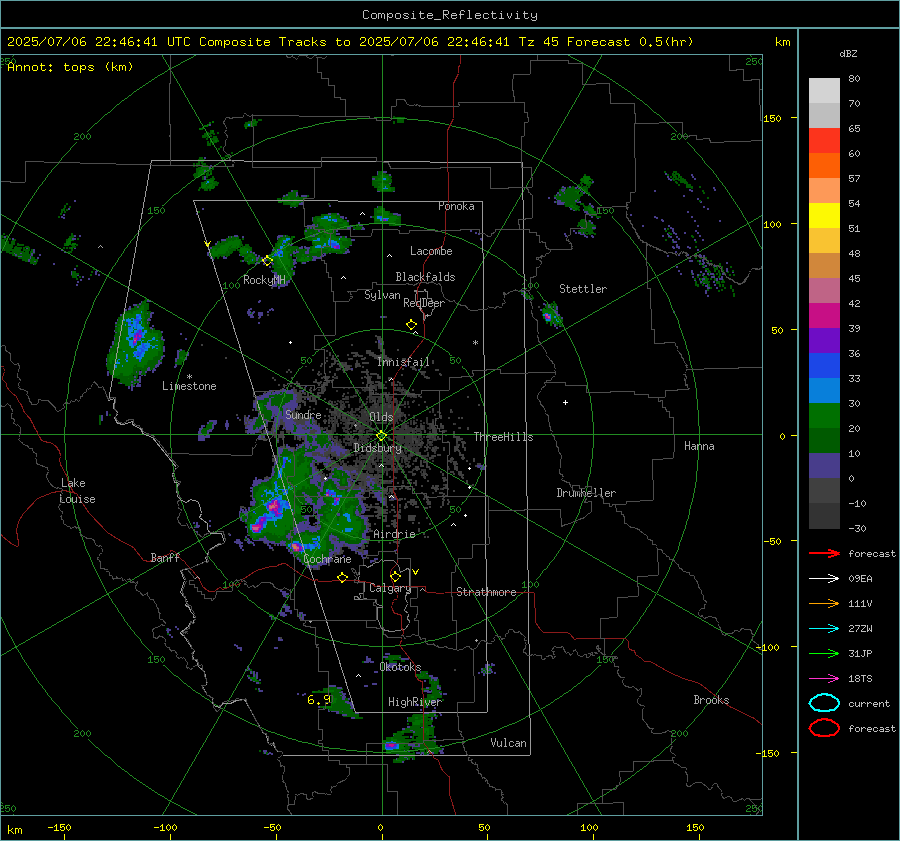Click the Innisfail city label

pyautogui.click(x=403, y=362)
